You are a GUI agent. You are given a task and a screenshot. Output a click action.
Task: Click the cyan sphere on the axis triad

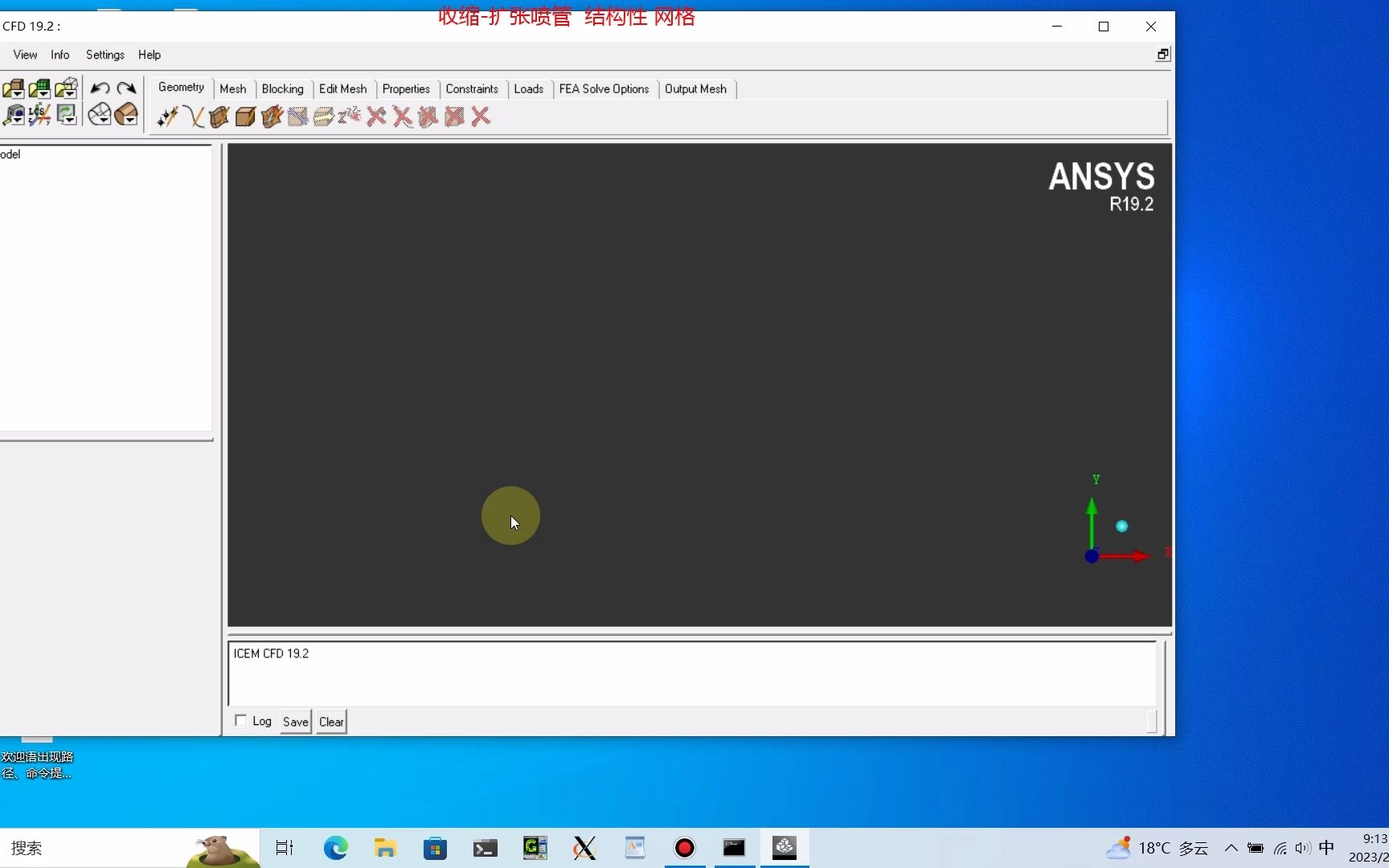(x=1122, y=526)
